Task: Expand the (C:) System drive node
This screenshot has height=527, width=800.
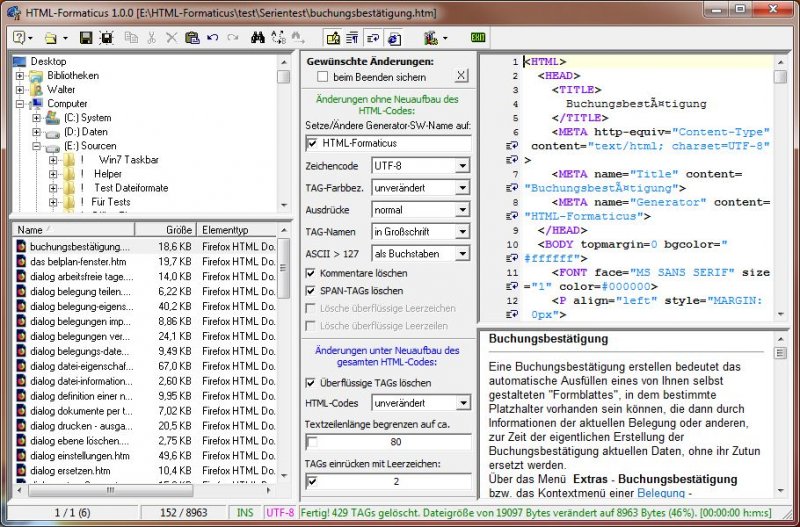Action: coord(37,117)
